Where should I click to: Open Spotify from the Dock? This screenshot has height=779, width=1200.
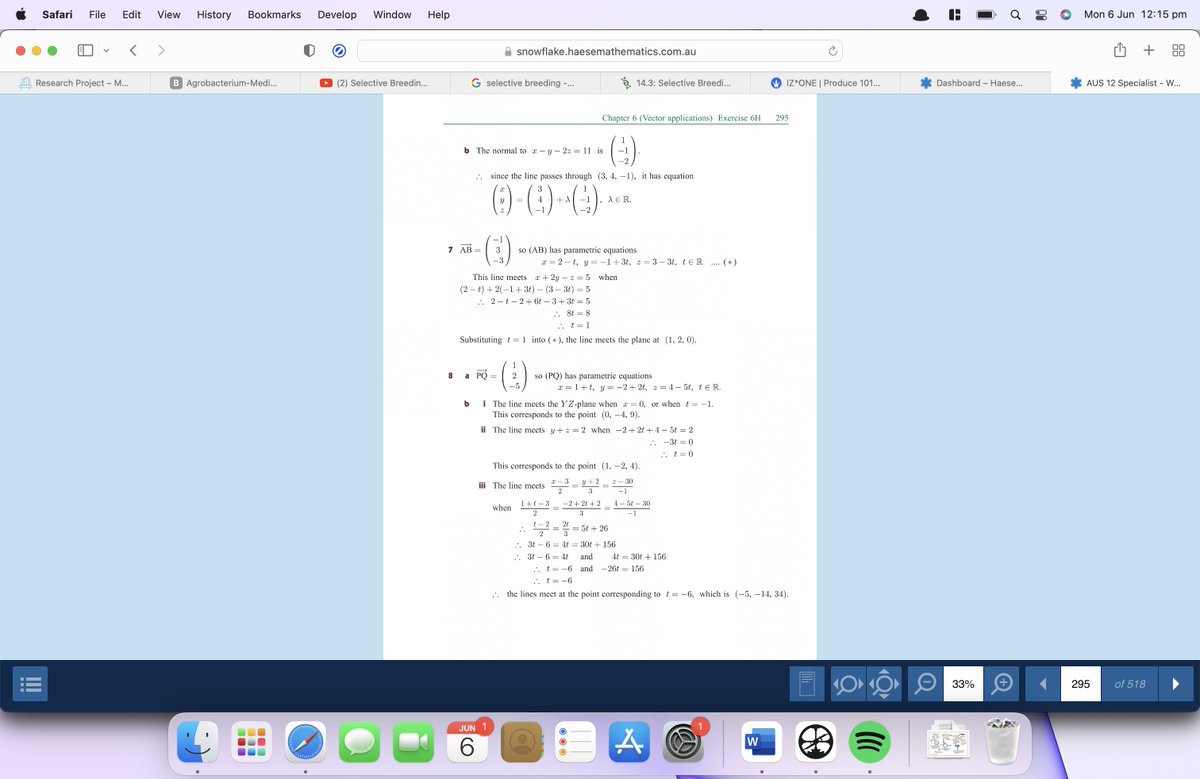(x=870, y=744)
